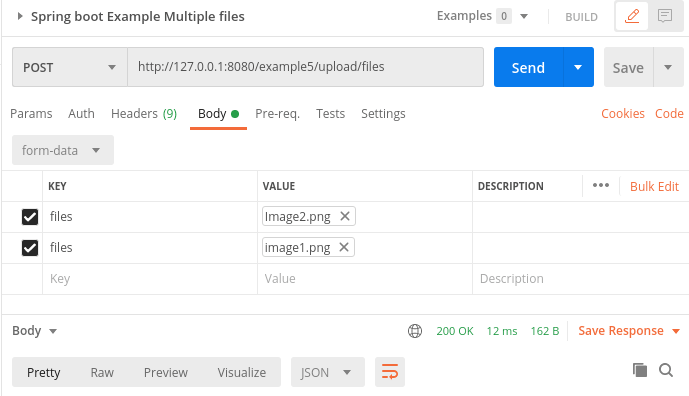Screen dimensions: 689x396
Task: Click the Examples 0 counter
Action: tap(504, 17)
